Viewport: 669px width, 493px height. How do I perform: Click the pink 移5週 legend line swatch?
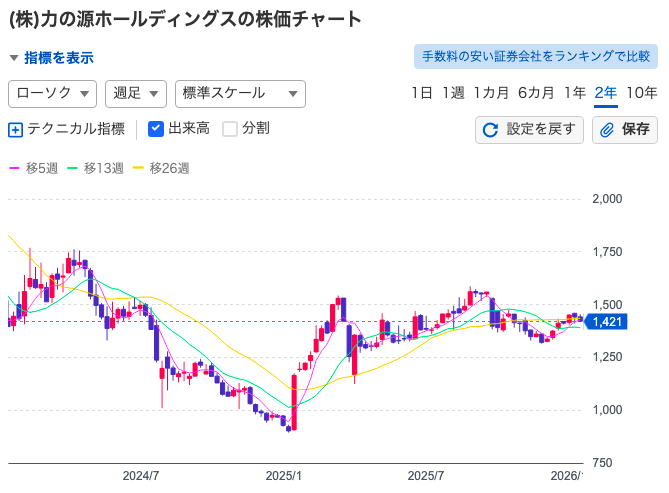point(14,168)
